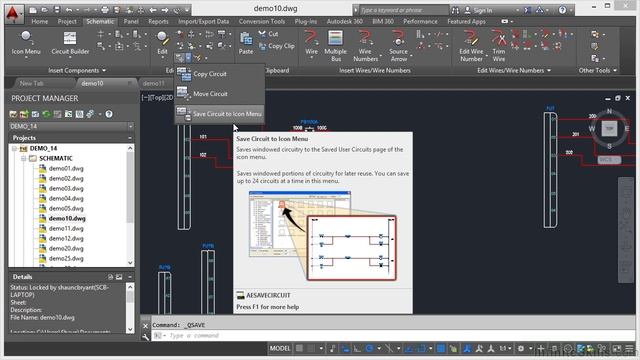This screenshot has width=640, height=360.
Task: Click the Help question mark in title bar
Action: [562, 10]
